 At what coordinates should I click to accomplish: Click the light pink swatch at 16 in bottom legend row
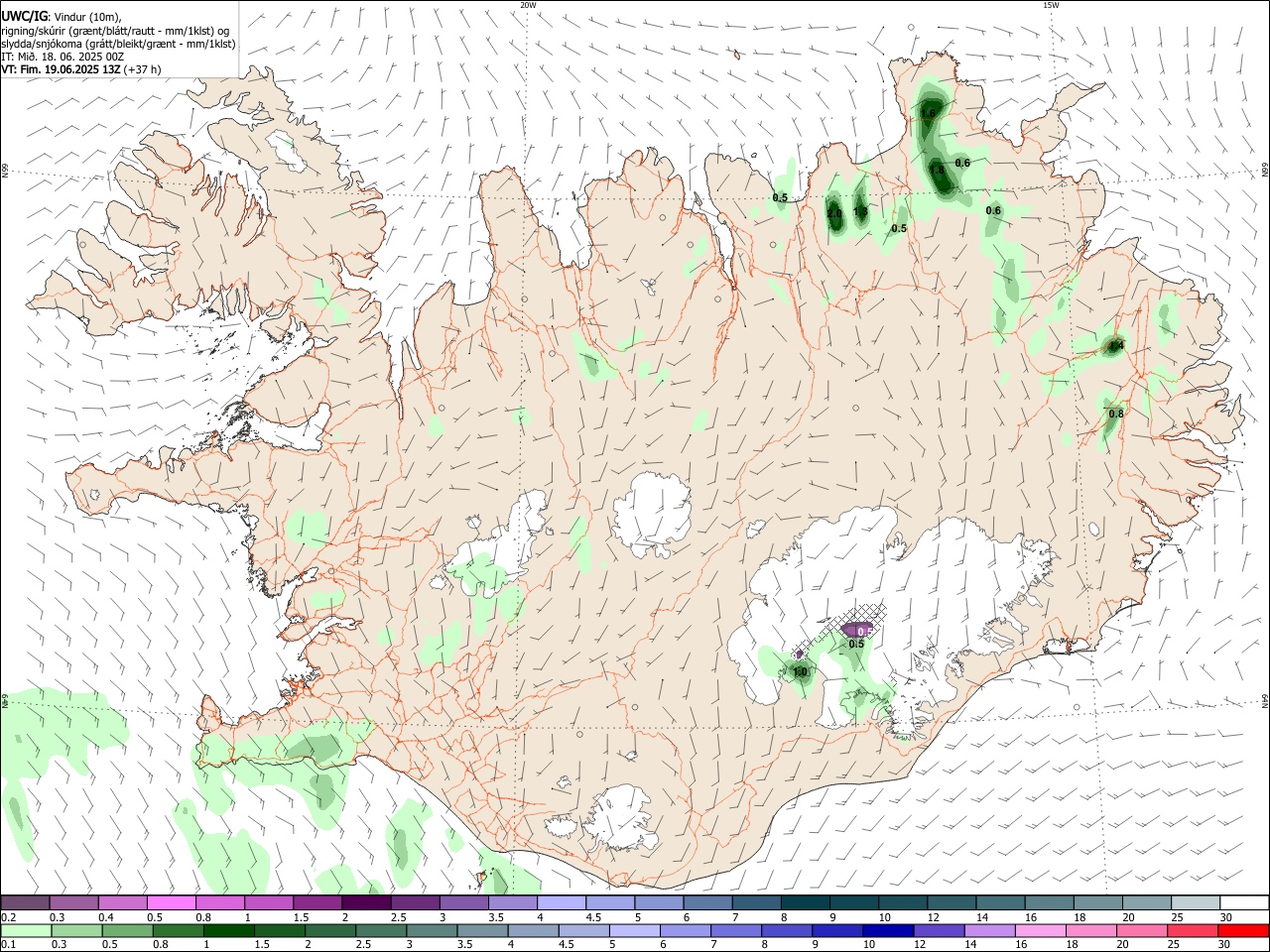coord(1040,931)
